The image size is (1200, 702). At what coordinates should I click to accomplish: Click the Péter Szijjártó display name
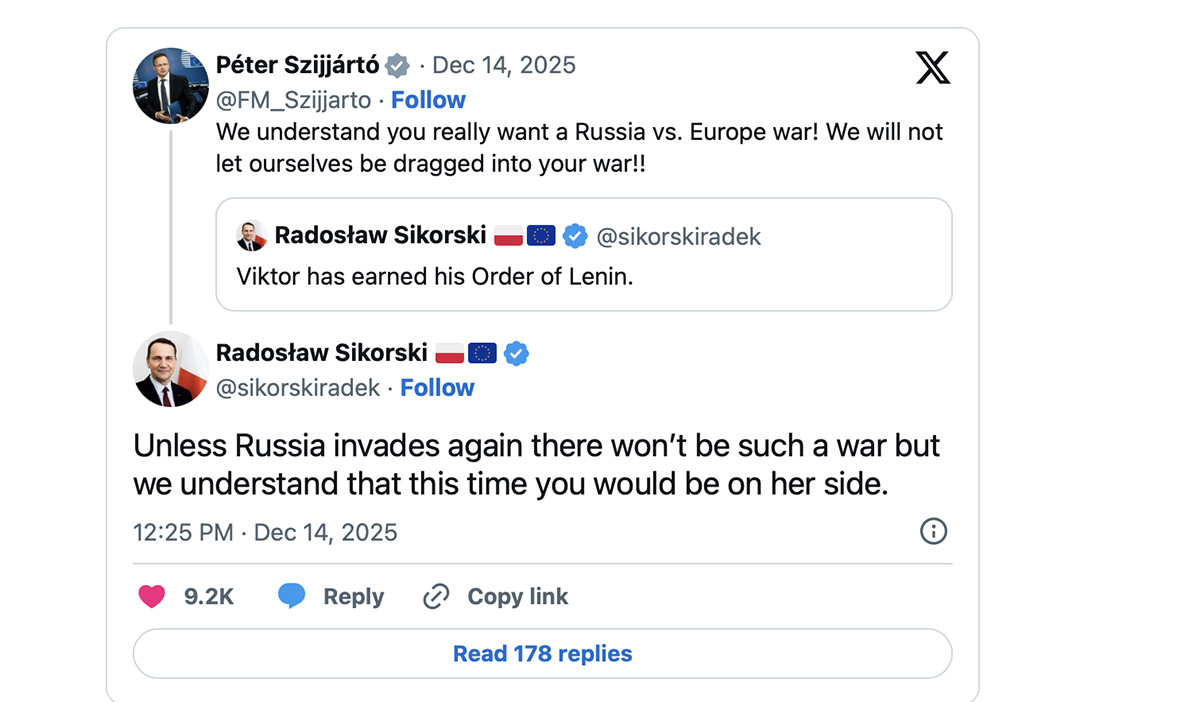(x=297, y=66)
